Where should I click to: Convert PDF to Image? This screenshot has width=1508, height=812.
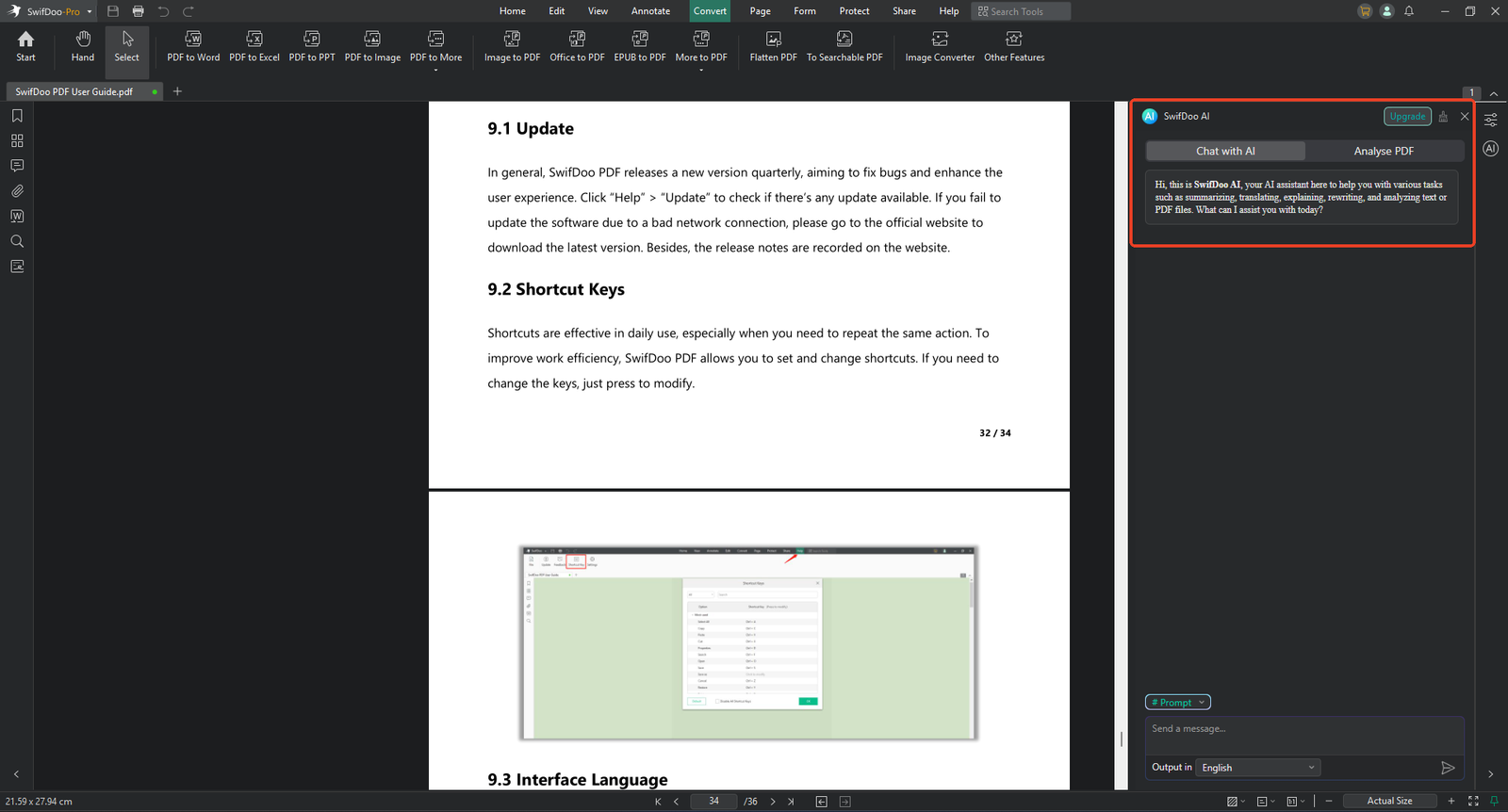372,46
